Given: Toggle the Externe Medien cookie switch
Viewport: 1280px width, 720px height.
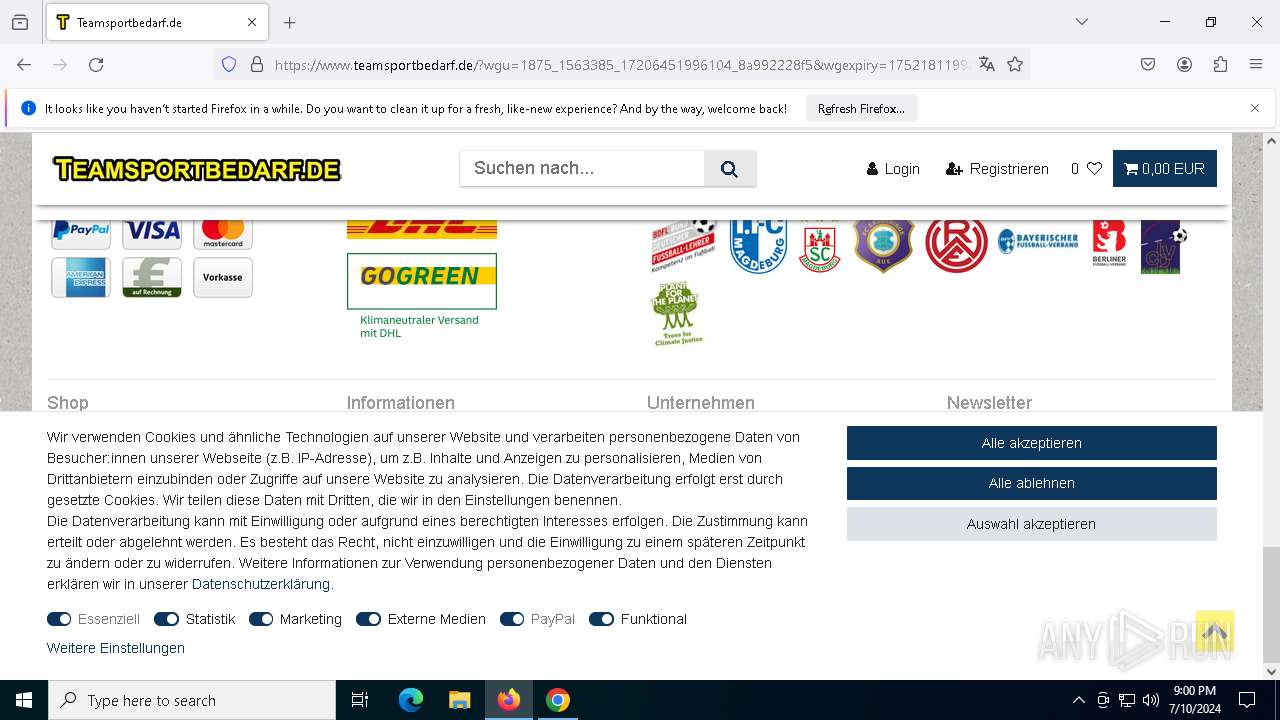Looking at the screenshot, I should [368, 619].
